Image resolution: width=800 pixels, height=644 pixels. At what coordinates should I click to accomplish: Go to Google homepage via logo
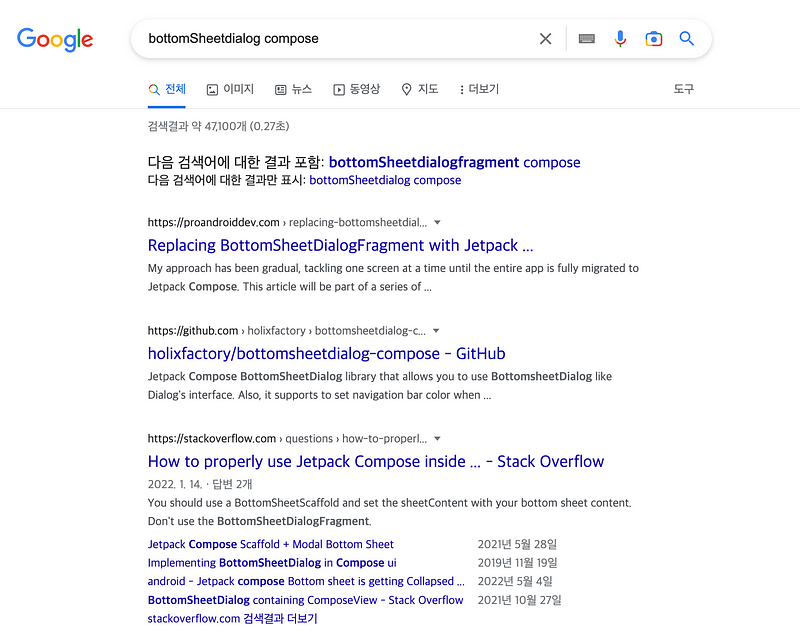(x=55, y=40)
